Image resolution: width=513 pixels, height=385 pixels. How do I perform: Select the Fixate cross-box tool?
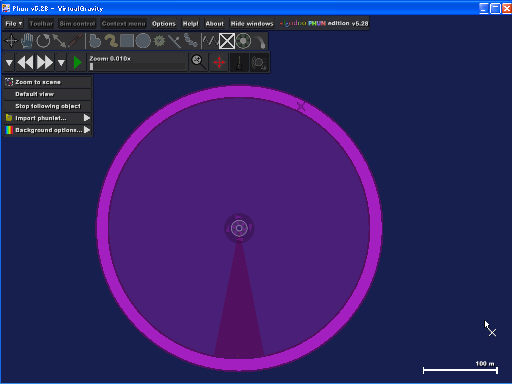pyautogui.click(x=227, y=41)
